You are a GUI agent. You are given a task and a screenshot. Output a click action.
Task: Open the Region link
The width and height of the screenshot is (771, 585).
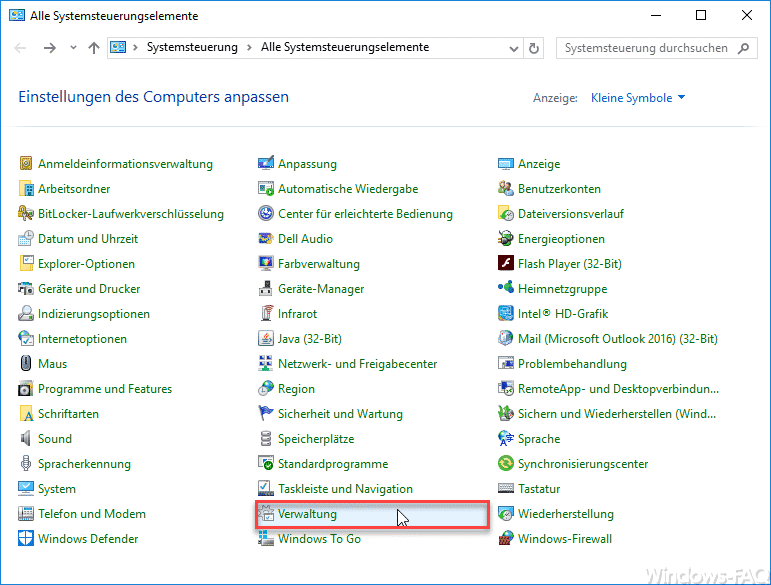[296, 389]
